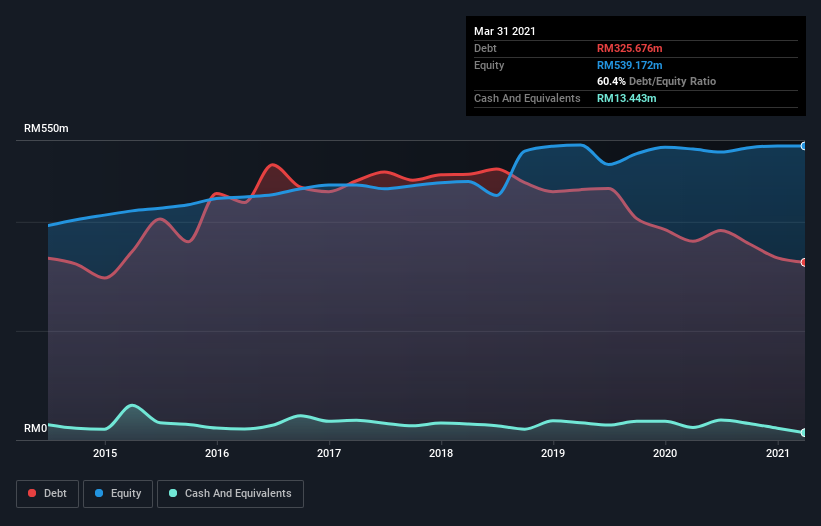Image resolution: width=821 pixels, height=526 pixels.
Task: Click the teal Cash endpoint marker on chart
Action: click(x=804, y=432)
